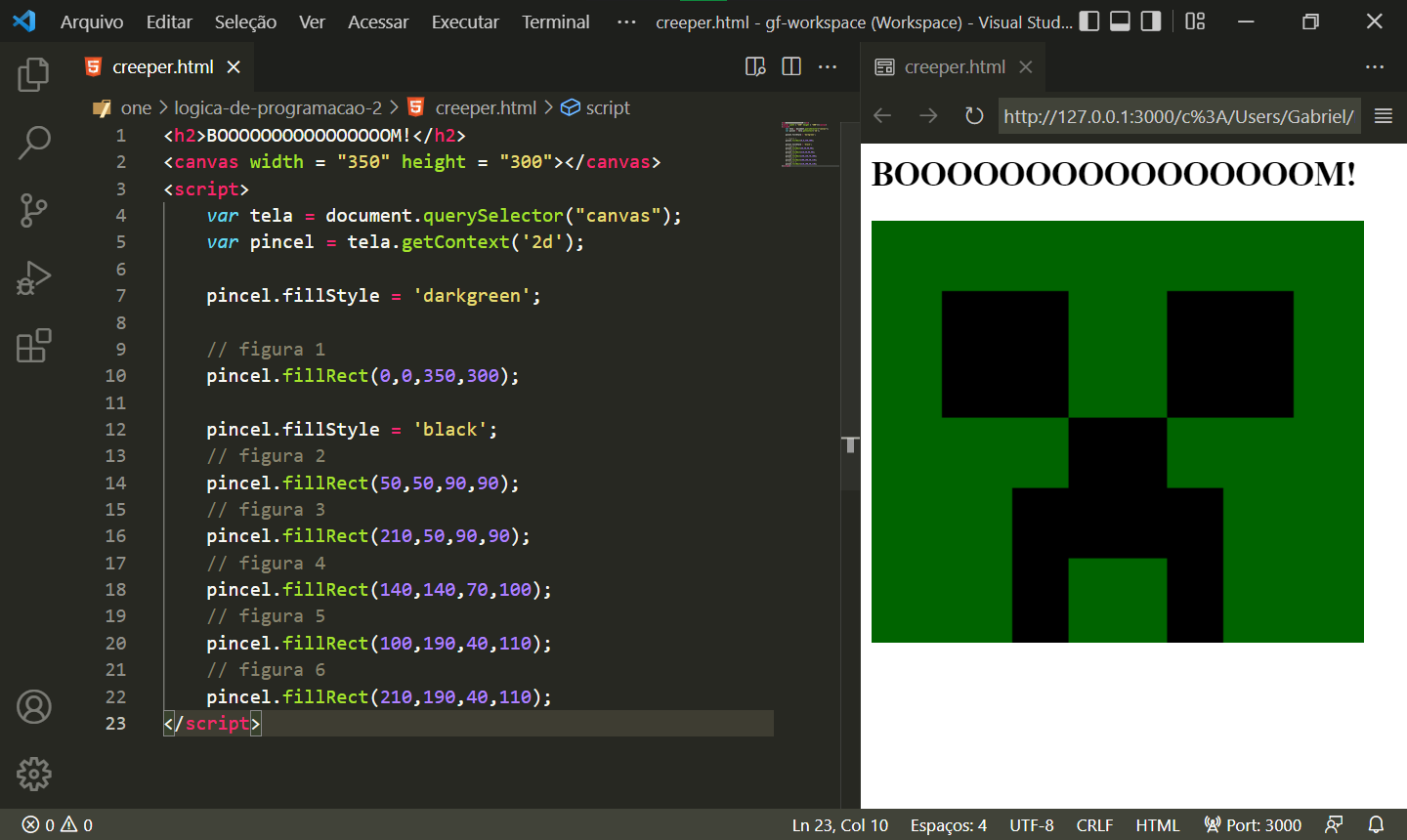Open notifications bell in status bar

[x=1376, y=824]
